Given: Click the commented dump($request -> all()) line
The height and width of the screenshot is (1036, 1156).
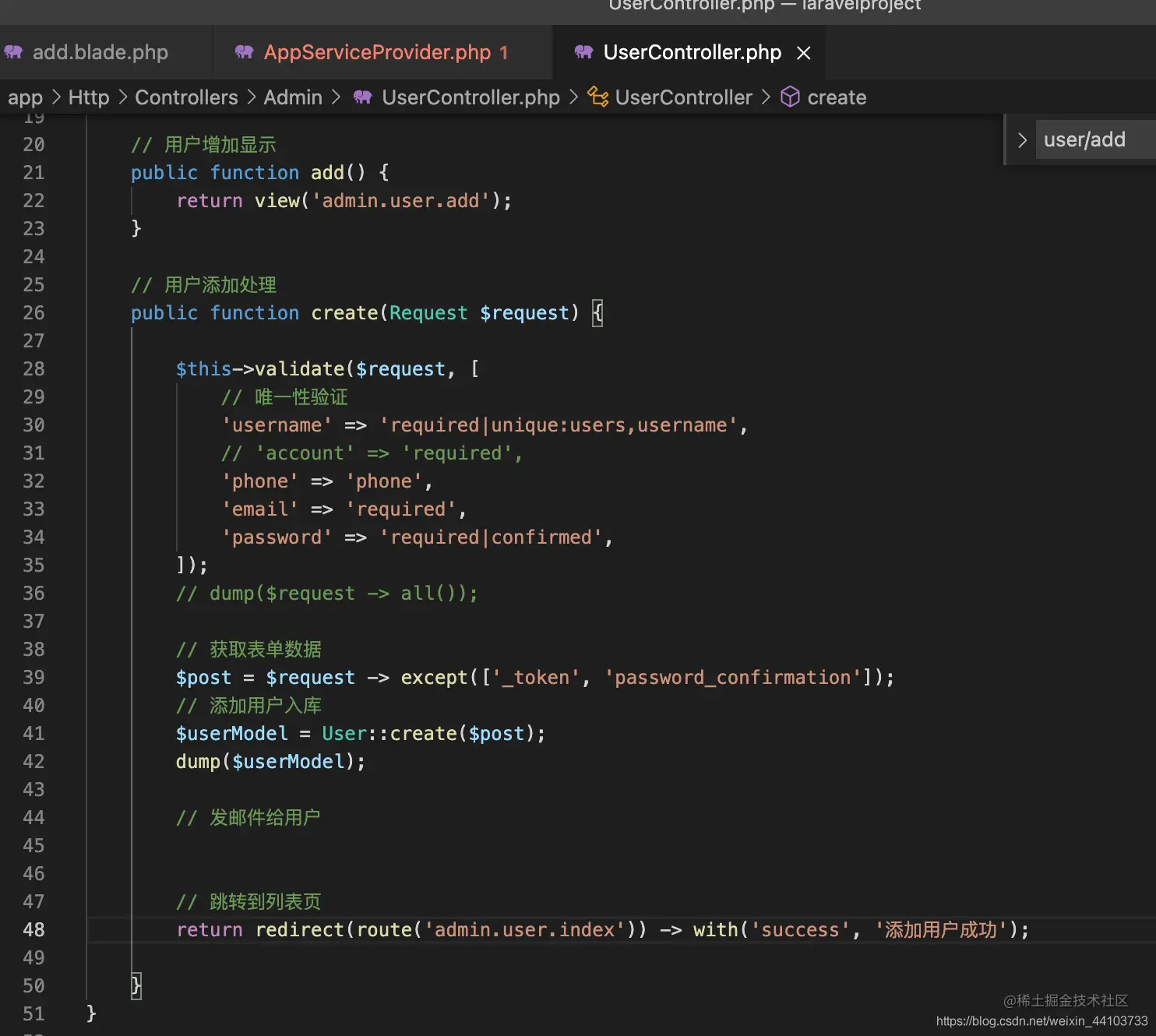Looking at the screenshot, I should (x=326, y=594).
